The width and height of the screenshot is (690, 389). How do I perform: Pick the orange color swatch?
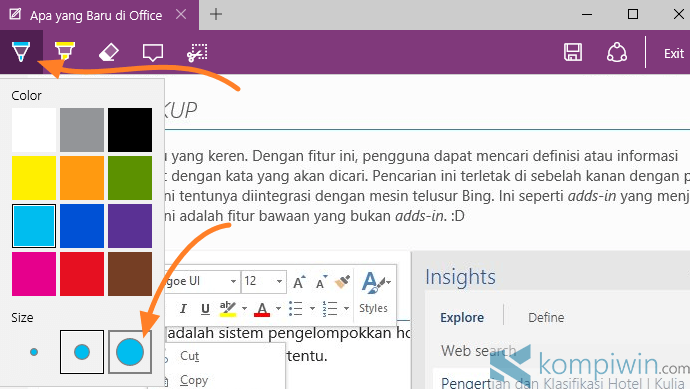pyautogui.click(x=82, y=178)
